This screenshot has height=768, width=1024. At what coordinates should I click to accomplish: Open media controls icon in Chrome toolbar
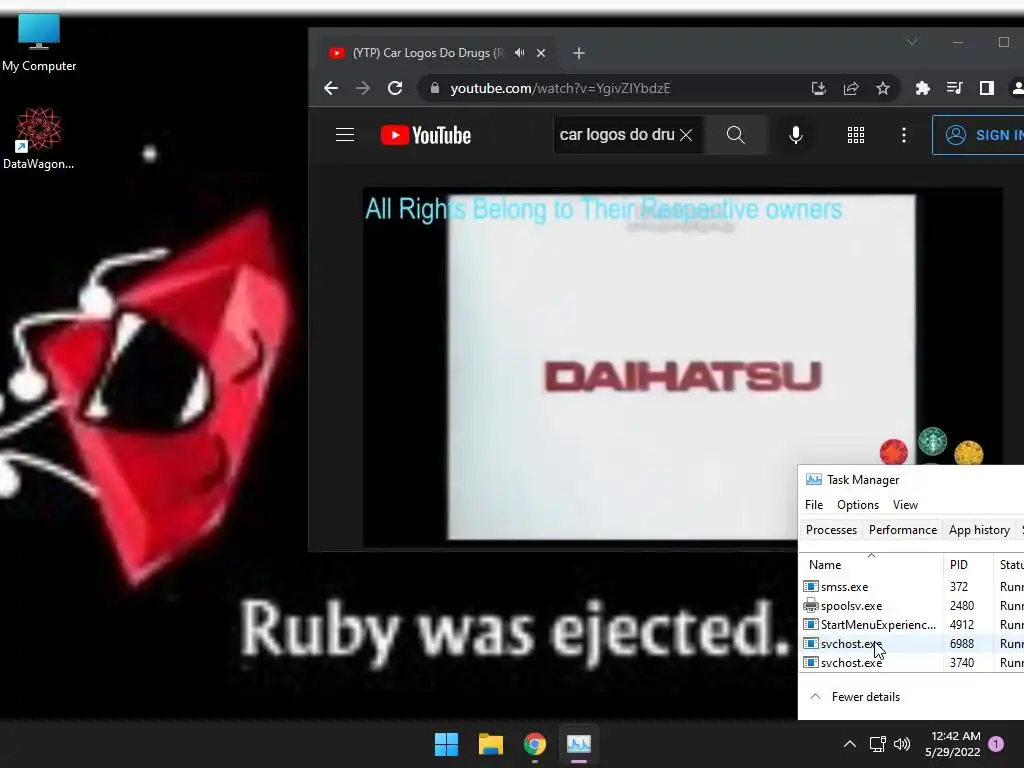955,88
